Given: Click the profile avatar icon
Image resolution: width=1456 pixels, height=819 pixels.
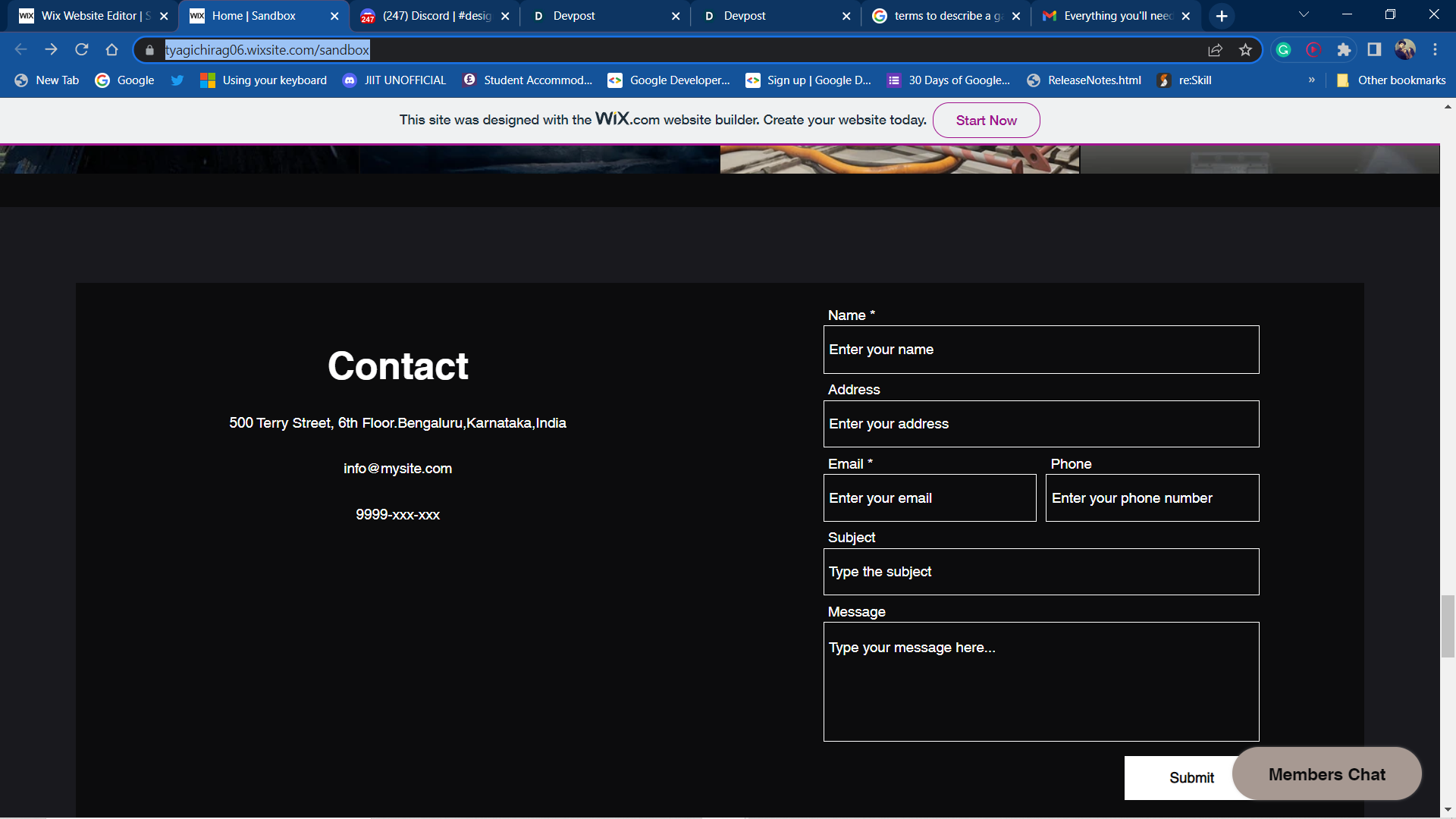Looking at the screenshot, I should 1404,50.
